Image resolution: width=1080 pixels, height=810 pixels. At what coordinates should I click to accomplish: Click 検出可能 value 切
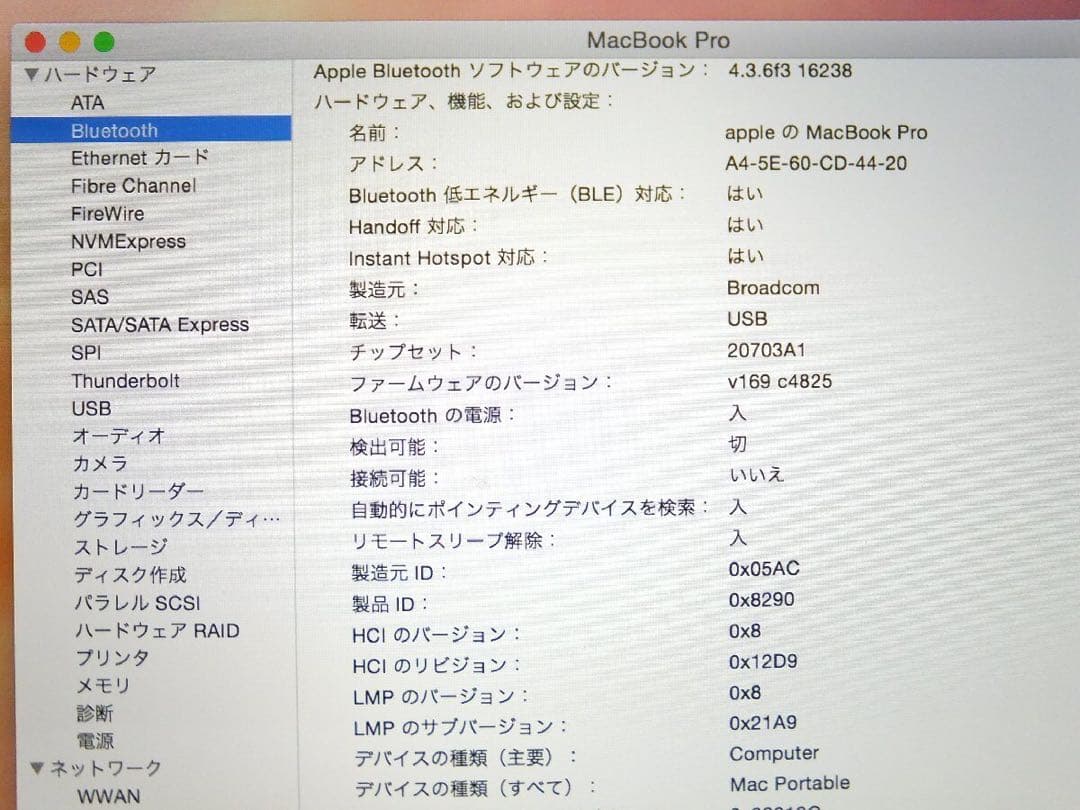click(738, 444)
